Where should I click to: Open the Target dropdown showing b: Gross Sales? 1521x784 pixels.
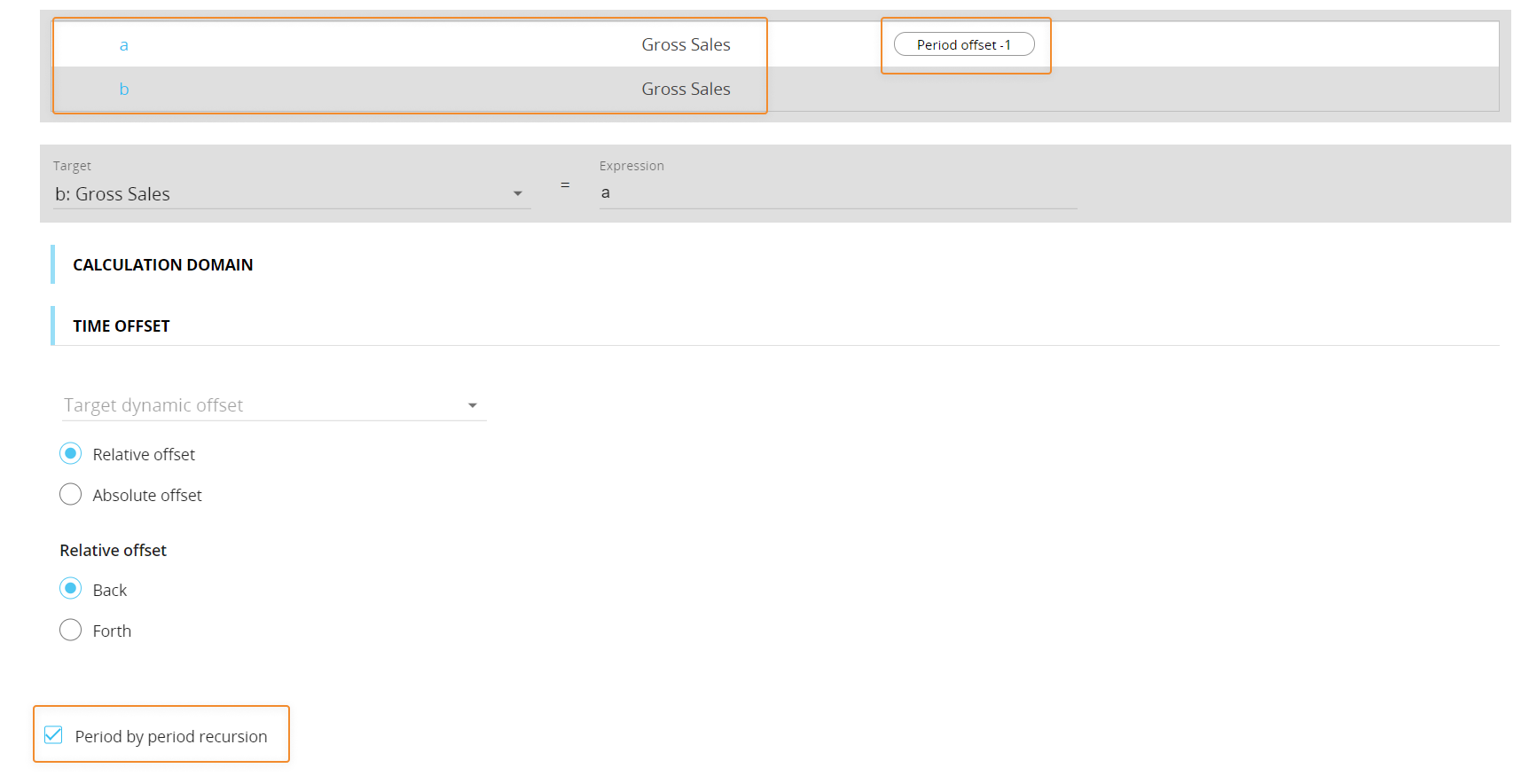point(284,194)
